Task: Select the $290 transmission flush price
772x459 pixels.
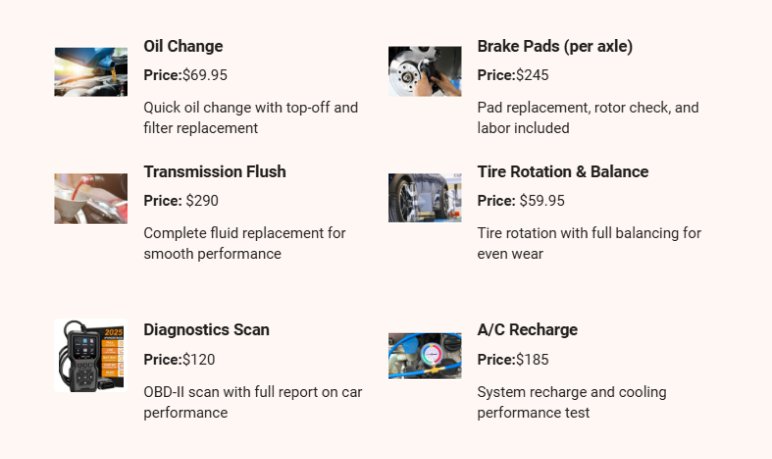Action: click(202, 201)
